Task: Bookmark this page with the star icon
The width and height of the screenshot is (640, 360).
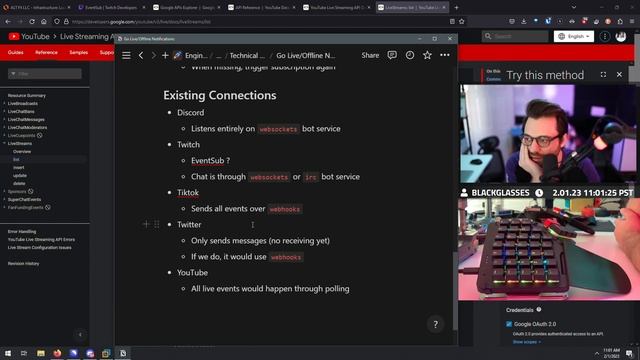Action: click(462, 21)
